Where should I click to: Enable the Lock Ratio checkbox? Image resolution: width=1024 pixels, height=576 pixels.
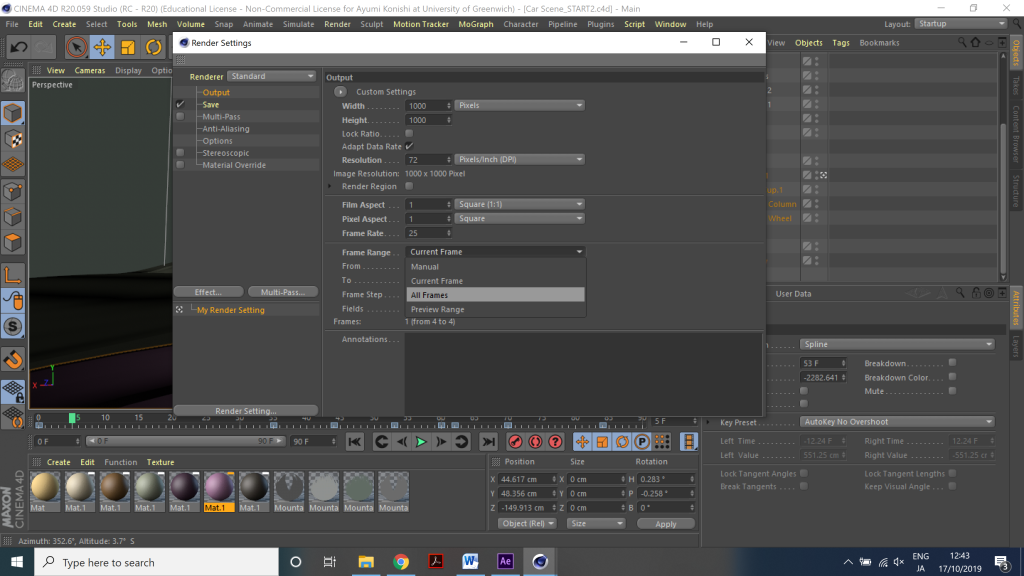[x=409, y=133]
